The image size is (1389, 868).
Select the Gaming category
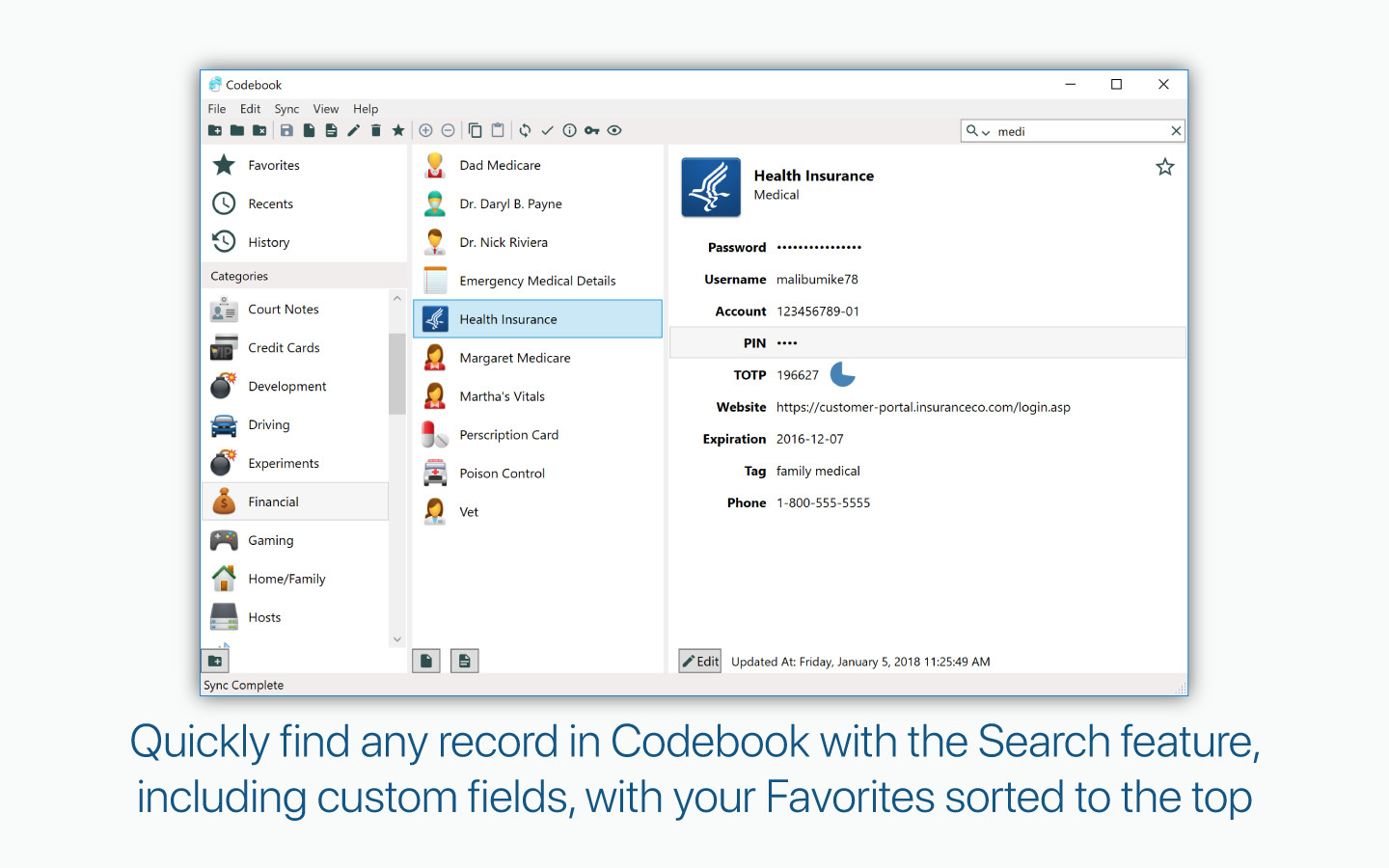(x=295, y=540)
